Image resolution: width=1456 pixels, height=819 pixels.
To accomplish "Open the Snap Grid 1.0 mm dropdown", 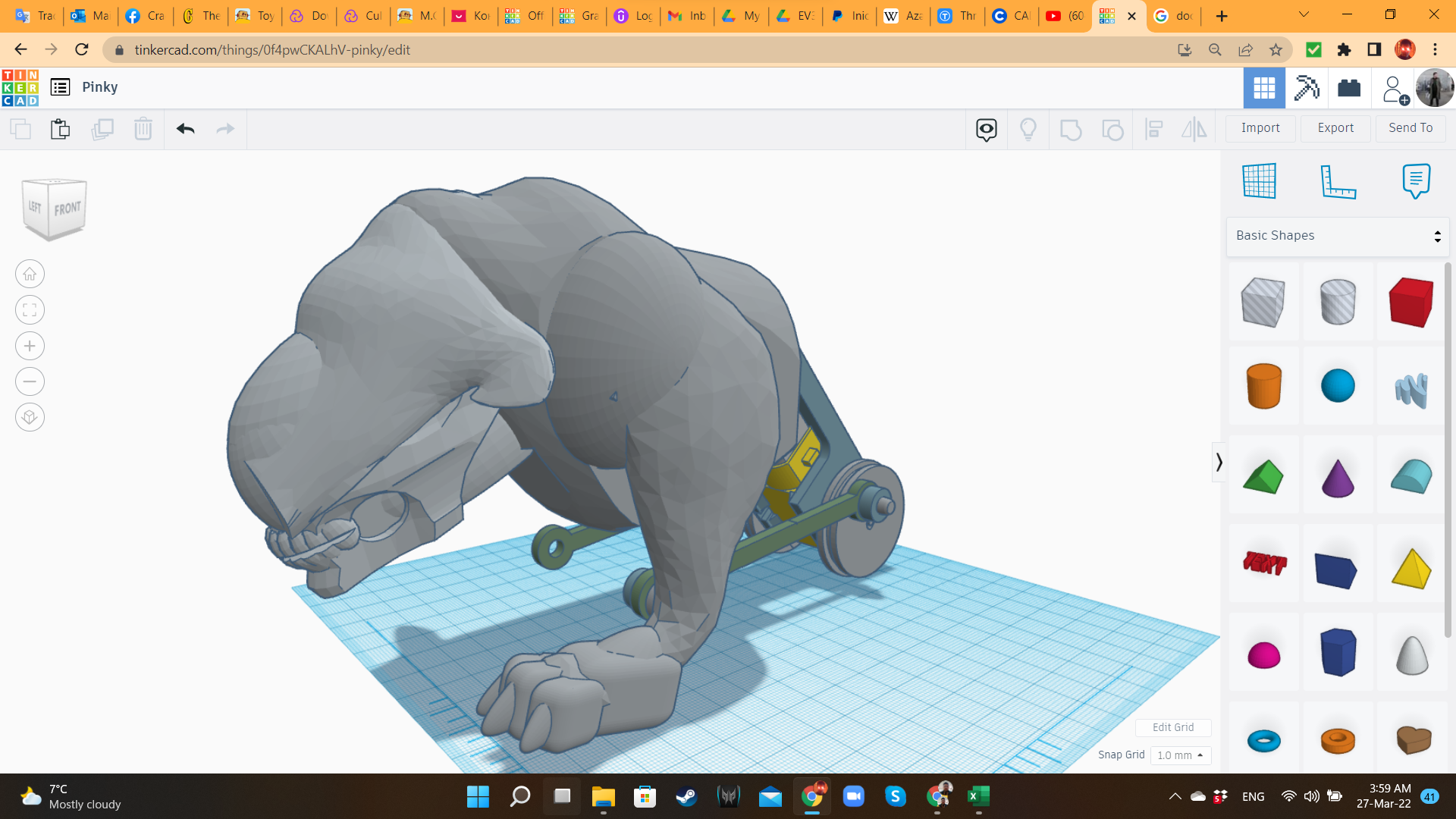I will pyautogui.click(x=1180, y=755).
